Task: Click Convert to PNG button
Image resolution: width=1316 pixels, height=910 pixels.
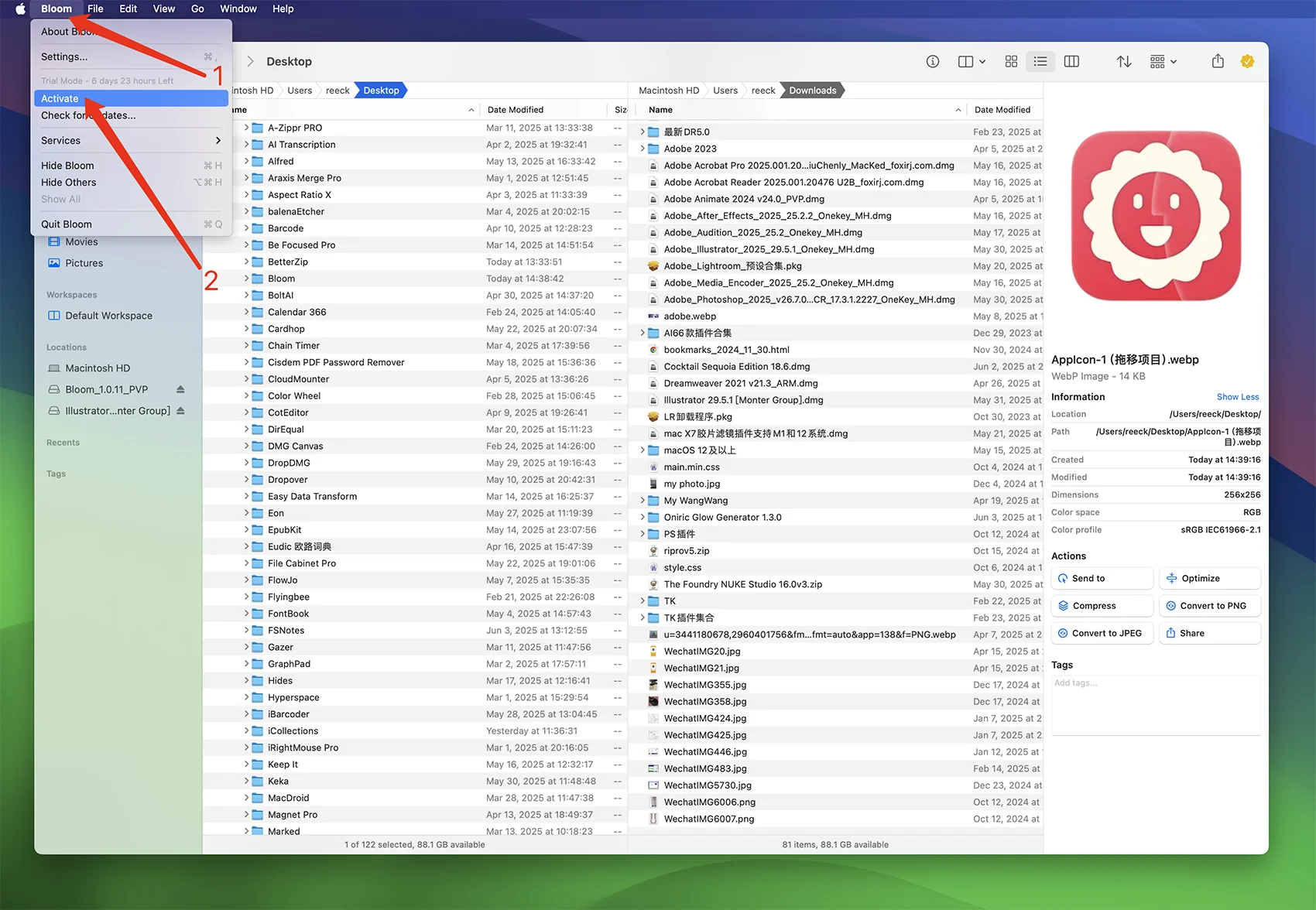Action: pos(1209,606)
